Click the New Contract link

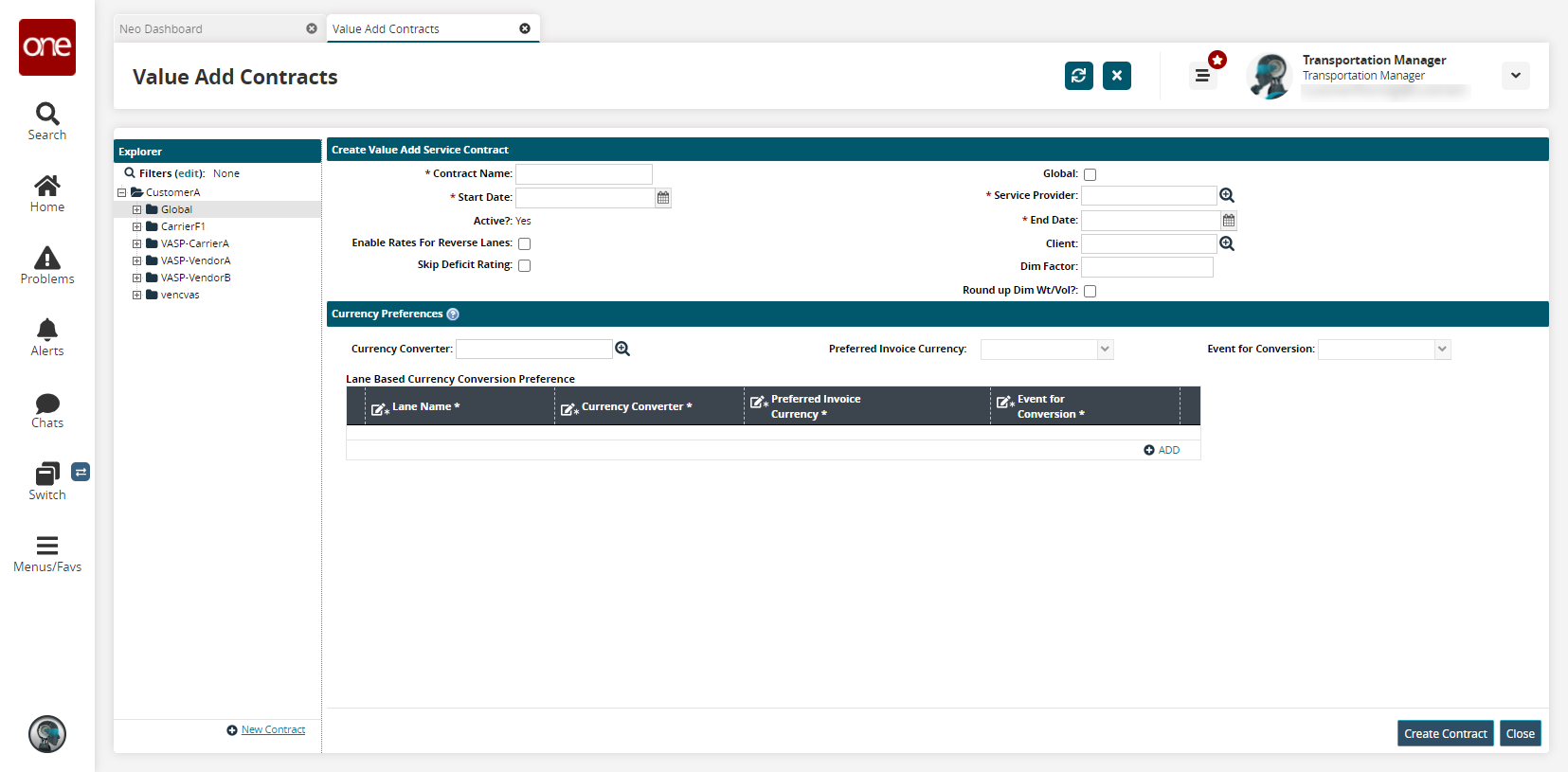click(273, 729)
